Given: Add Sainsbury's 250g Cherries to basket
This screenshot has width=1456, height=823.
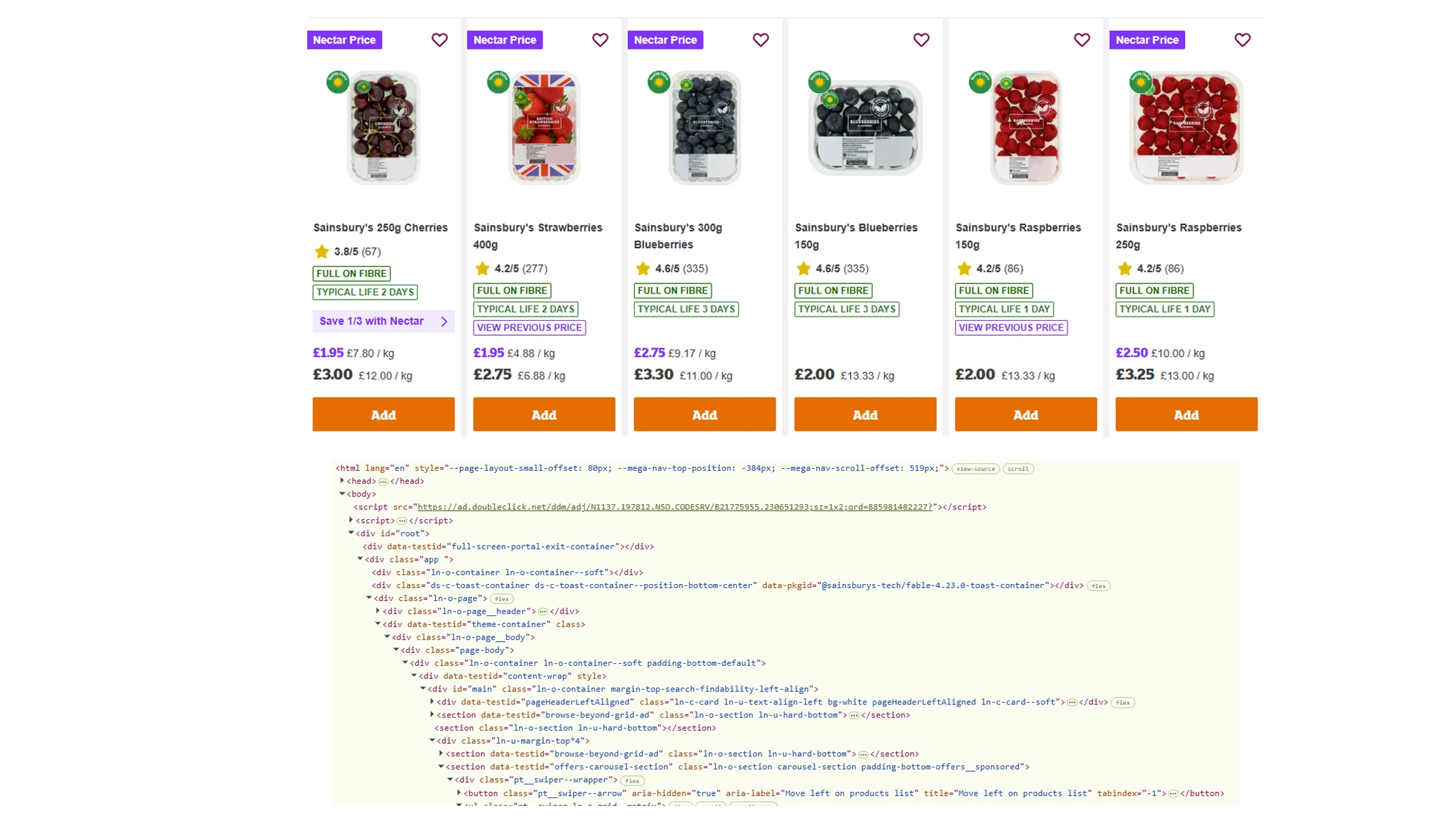Looking at the screenshot, I should (383, 414).
